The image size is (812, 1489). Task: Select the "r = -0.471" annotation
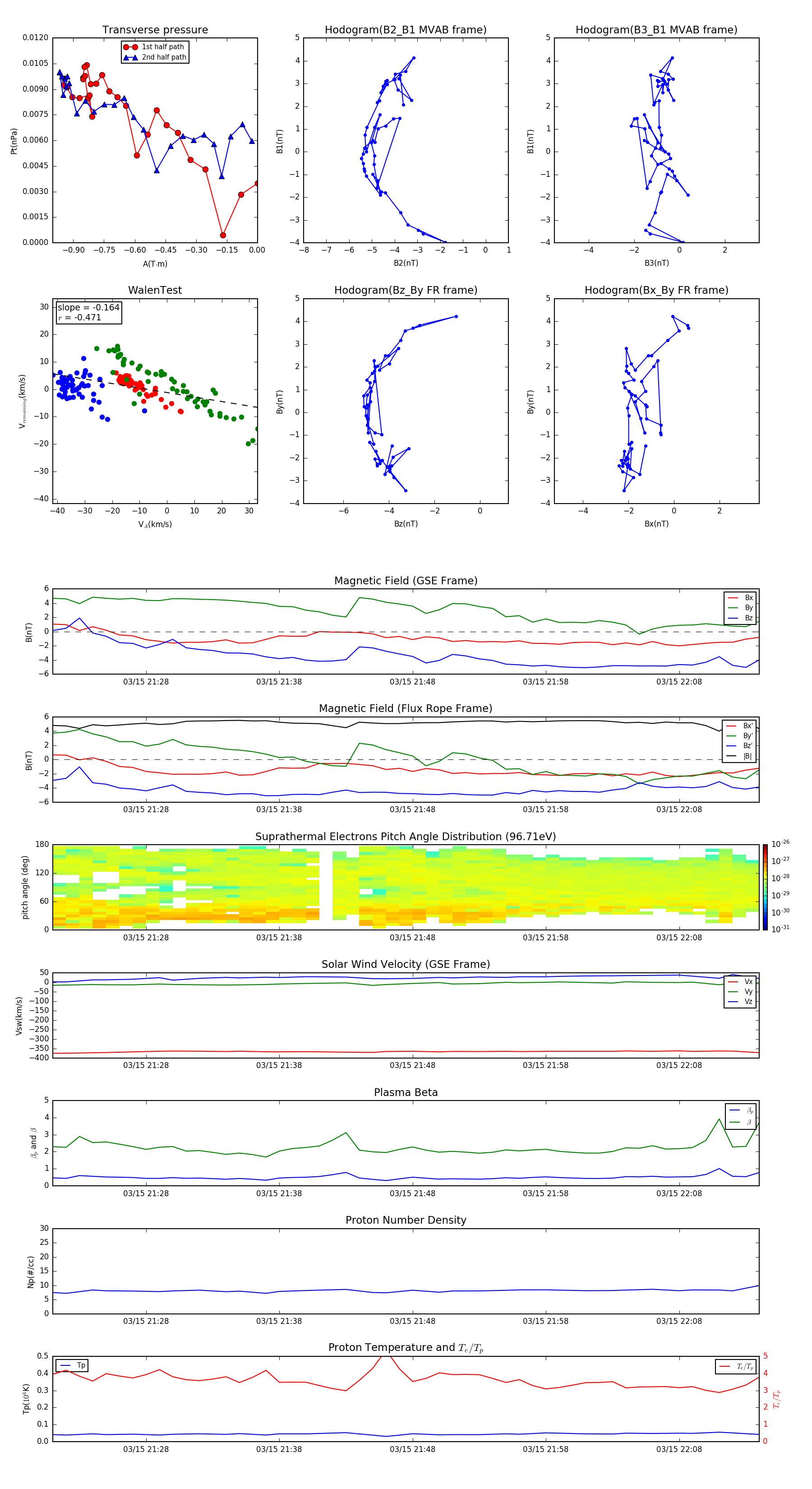coord(80,317)
